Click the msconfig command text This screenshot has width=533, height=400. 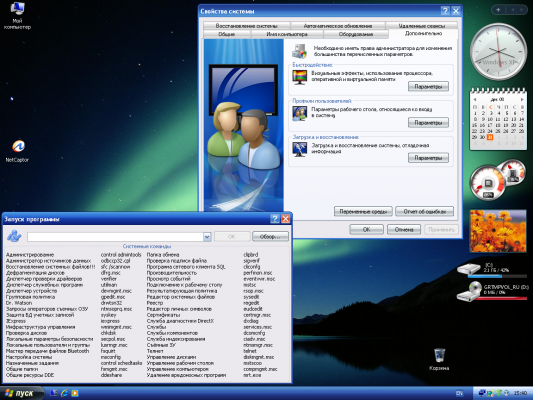111,357
